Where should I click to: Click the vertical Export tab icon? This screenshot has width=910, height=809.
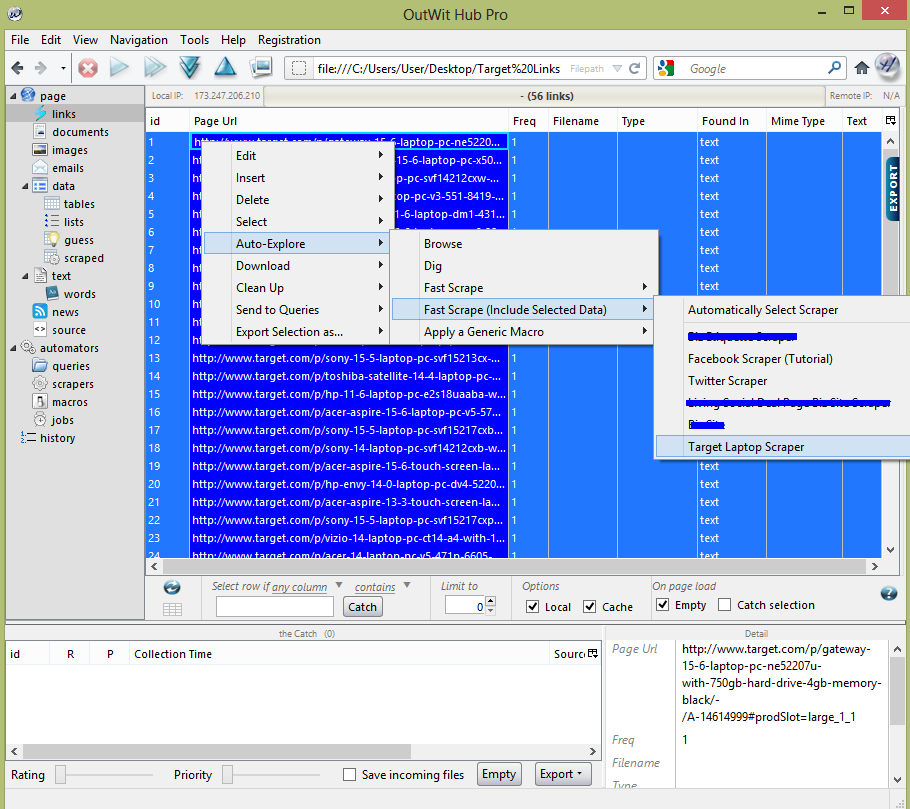click(x=893, y=188)
